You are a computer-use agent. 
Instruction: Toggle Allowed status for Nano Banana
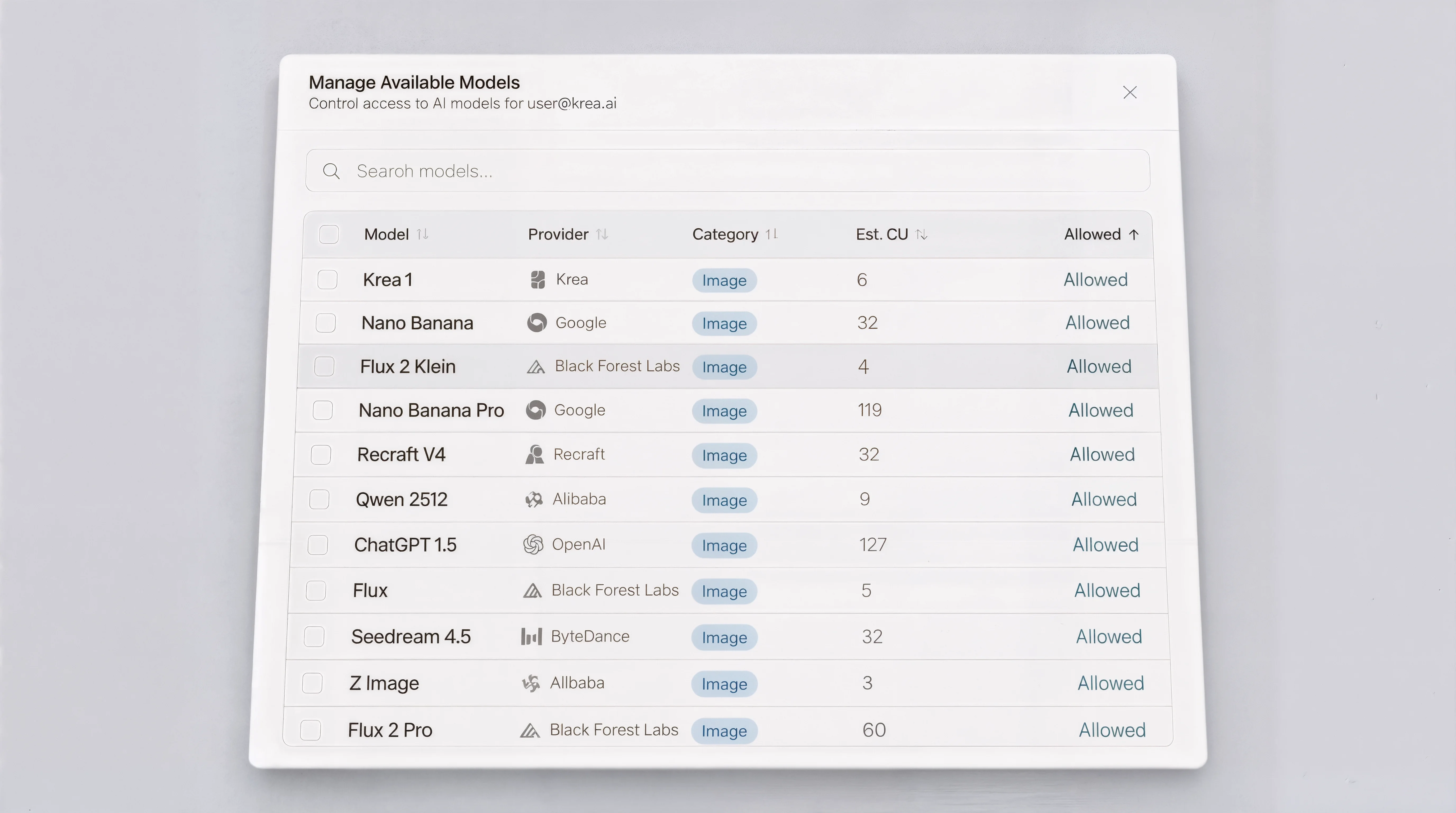coord(1098,323)
